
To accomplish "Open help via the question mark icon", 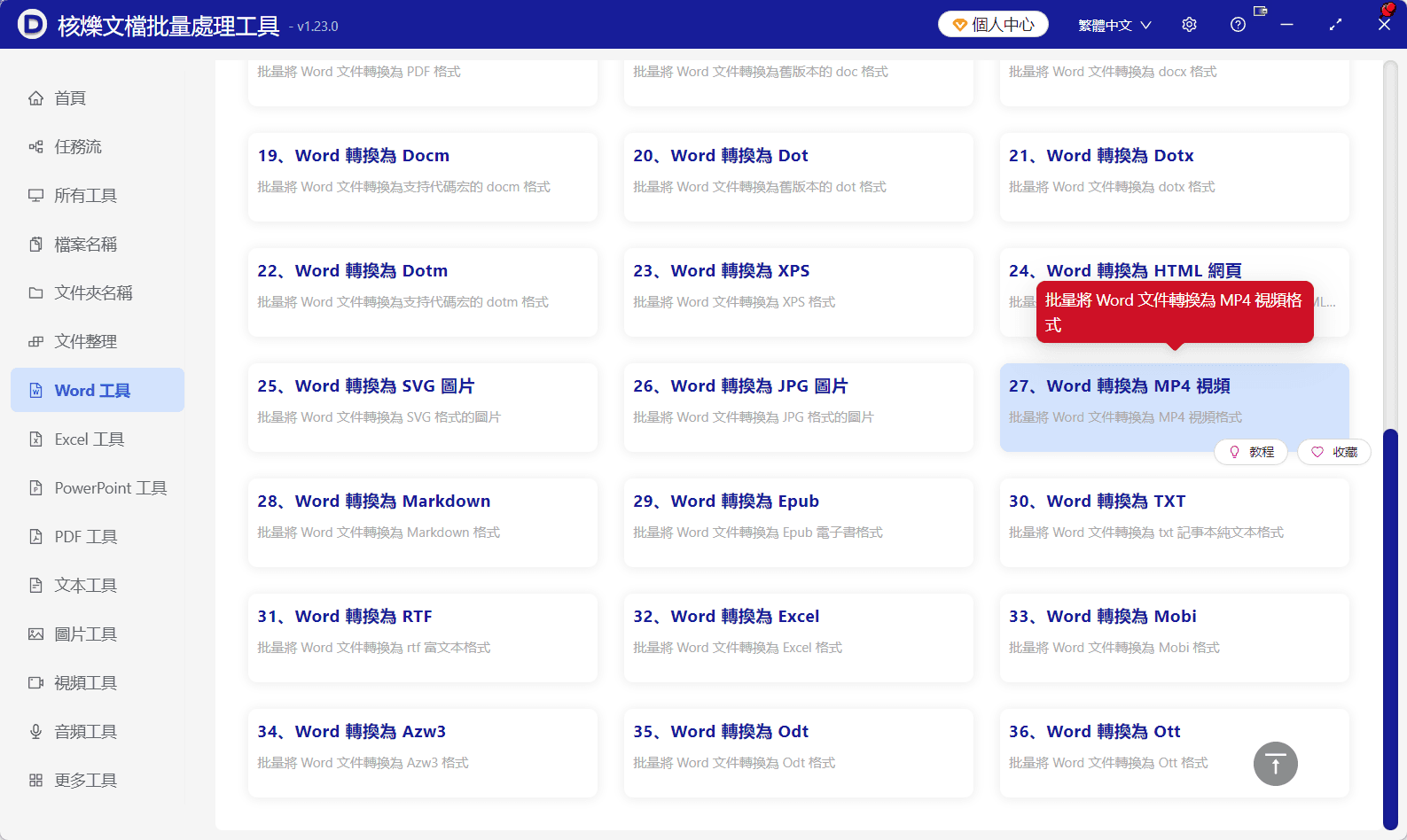I will [x=1239, y=25].
